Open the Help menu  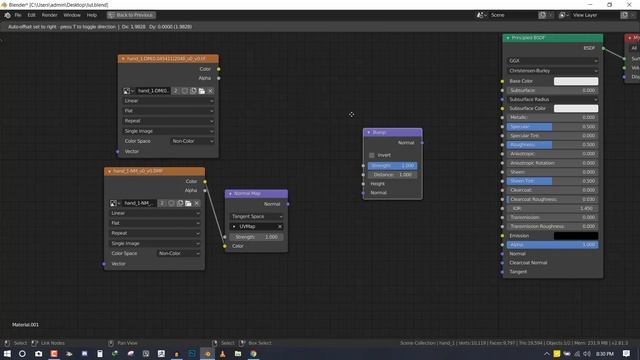(x=92, y=15)
